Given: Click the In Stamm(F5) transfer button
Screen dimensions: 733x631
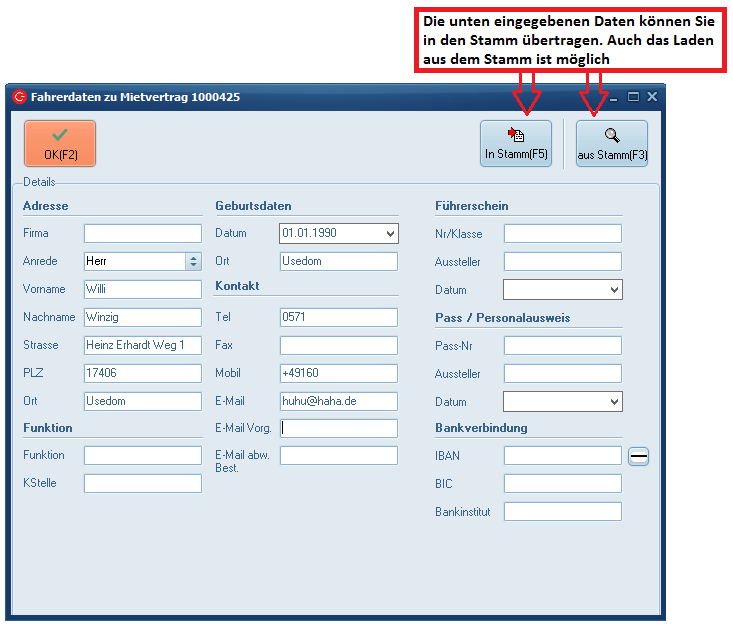Looking at the screenshot, I should 516,144.
